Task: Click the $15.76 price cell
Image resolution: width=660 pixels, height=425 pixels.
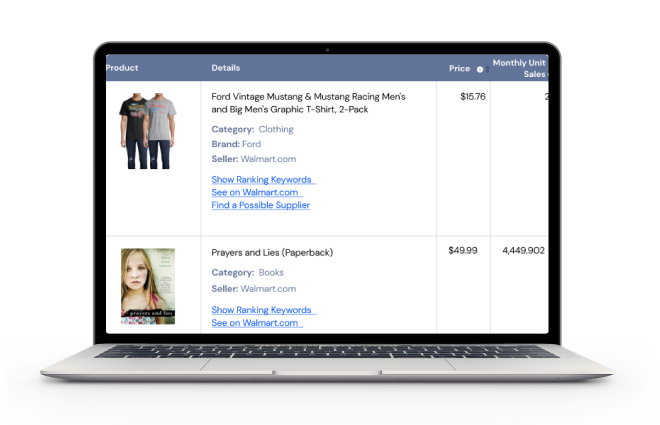Action: click(x=473, y=97)
